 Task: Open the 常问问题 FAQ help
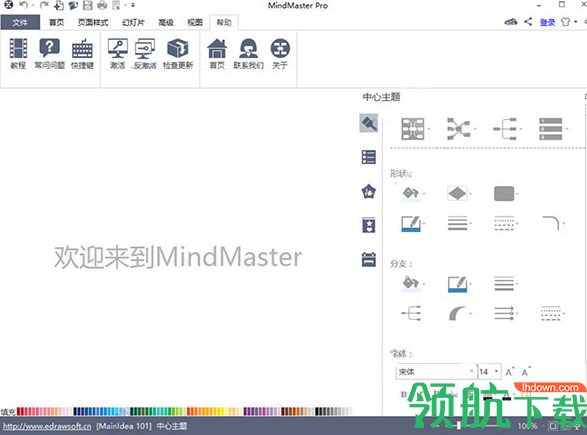click(x=49, y=53)
